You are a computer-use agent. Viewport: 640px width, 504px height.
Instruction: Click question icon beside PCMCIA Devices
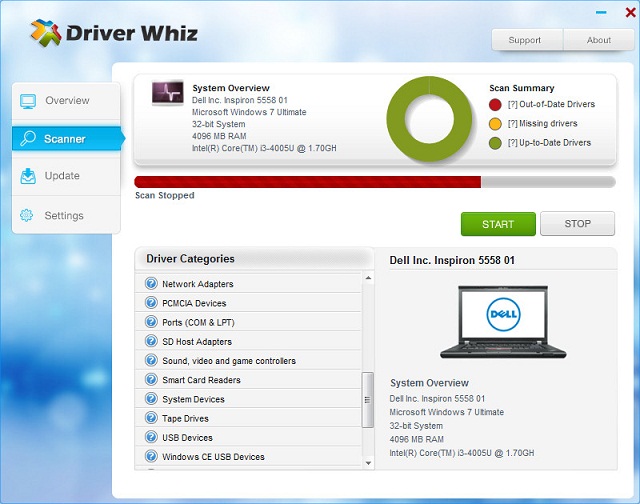point(151,302)
